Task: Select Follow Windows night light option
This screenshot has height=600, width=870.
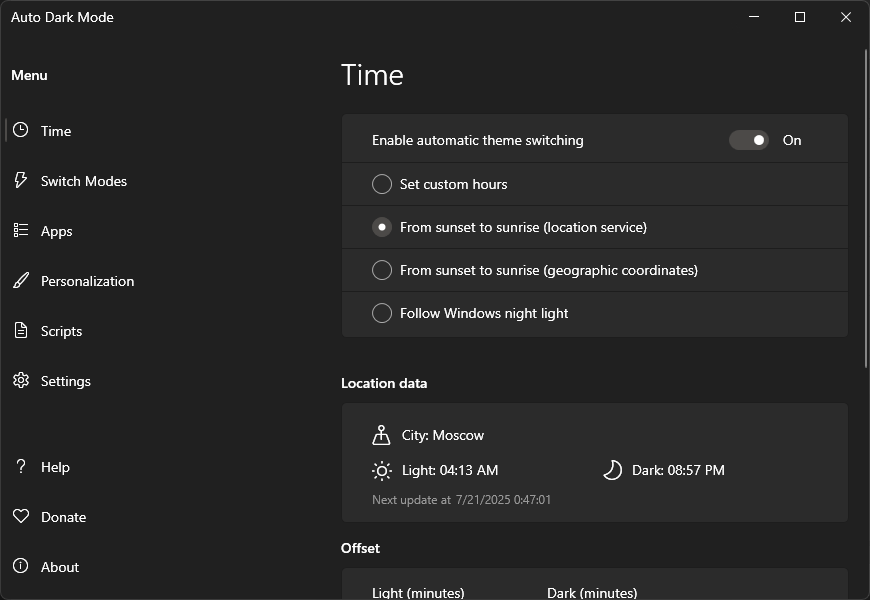Action: [x=381, y=313]
